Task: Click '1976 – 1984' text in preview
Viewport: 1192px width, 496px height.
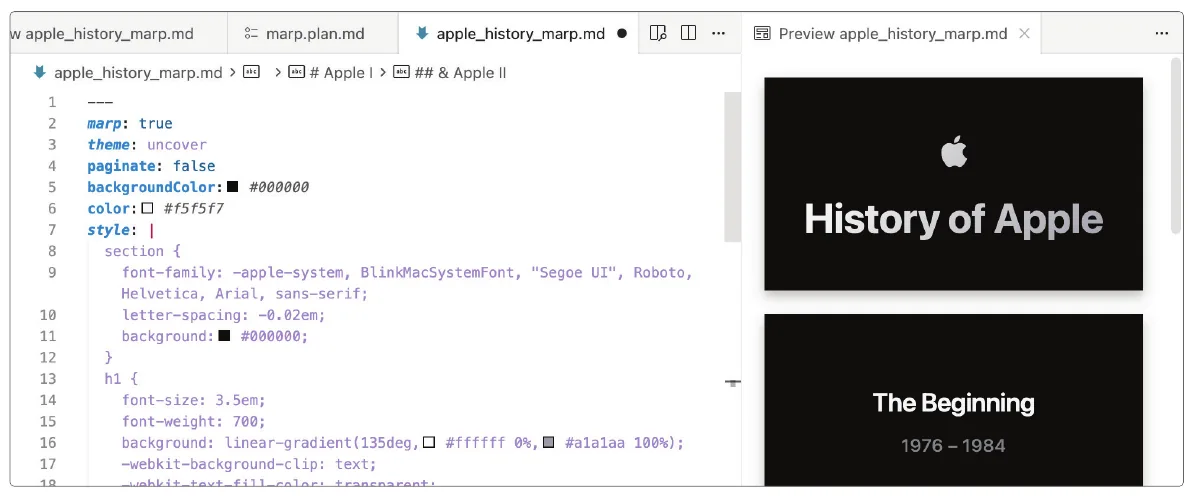Action: pos(953,446)
